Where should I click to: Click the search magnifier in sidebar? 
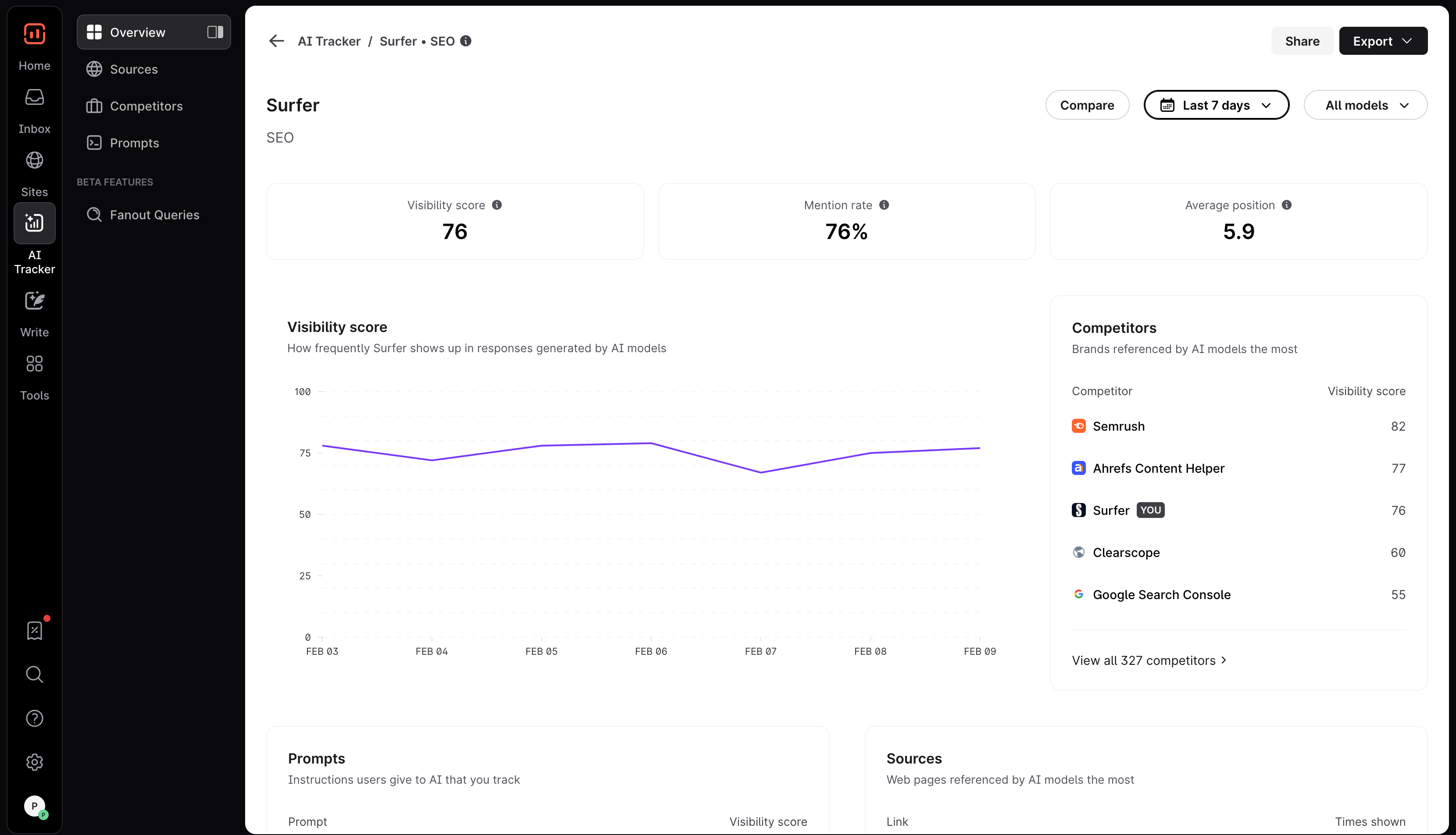pyautogui.click(x=34, y=674)
